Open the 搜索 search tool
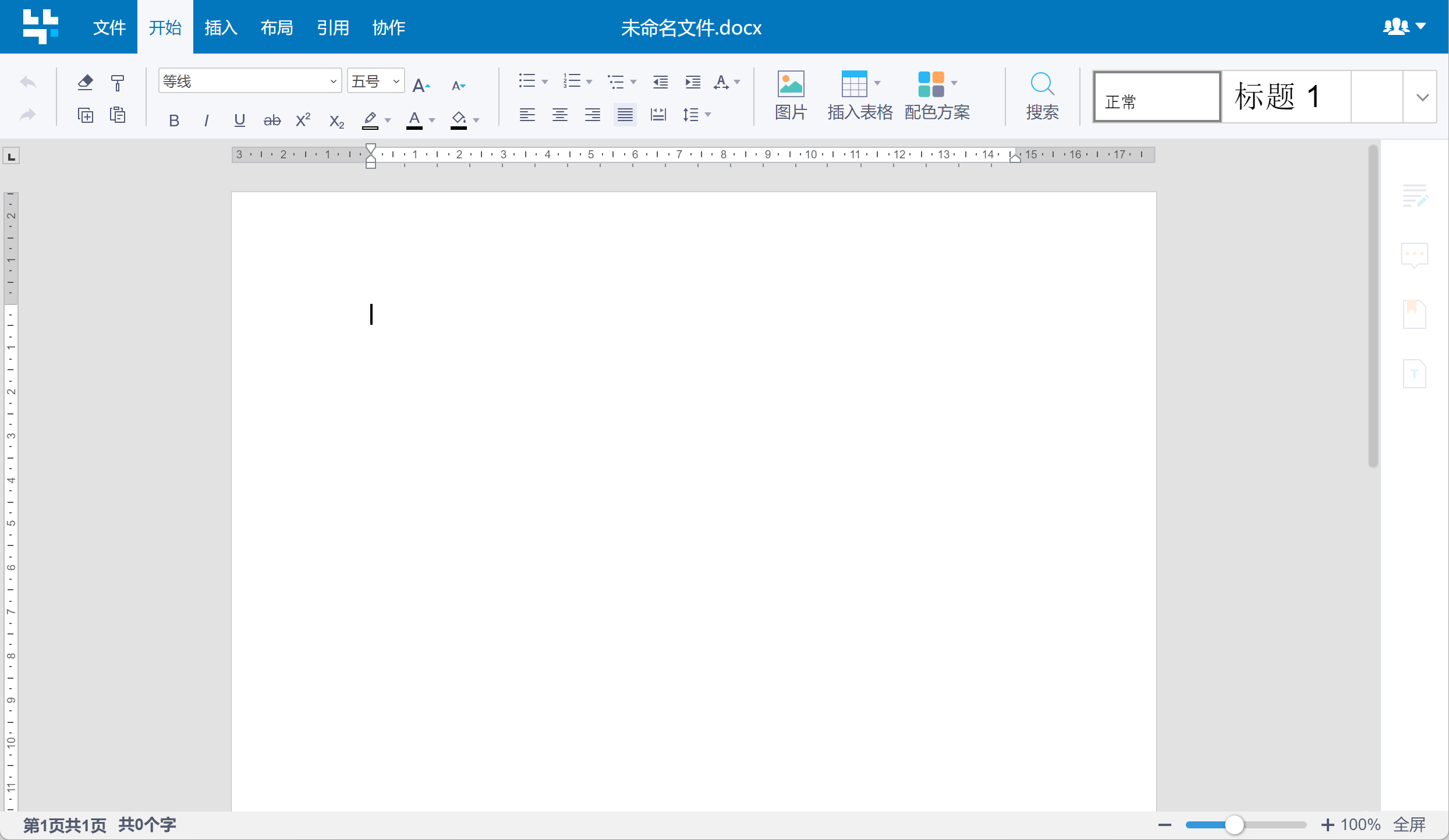Viewport: 1449px width, 840px height. (x=1042, y=95)
